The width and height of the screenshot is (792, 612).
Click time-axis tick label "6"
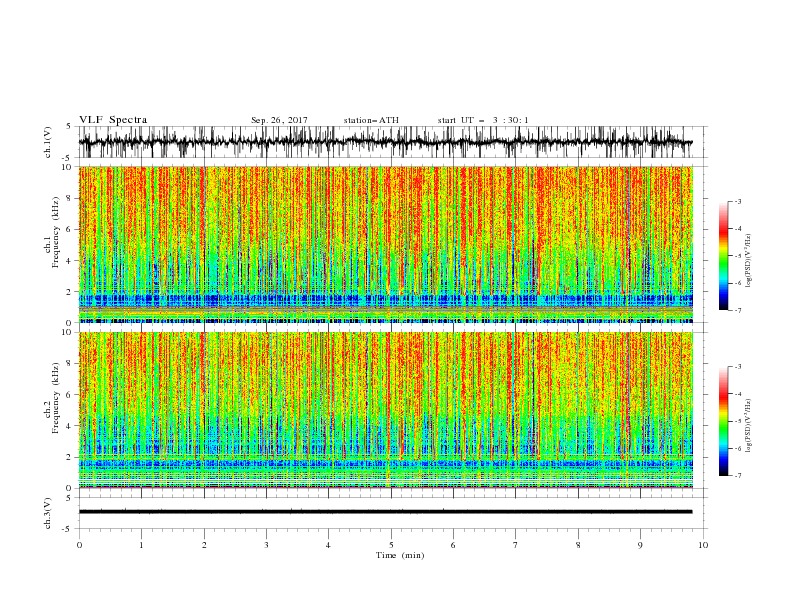453,545
